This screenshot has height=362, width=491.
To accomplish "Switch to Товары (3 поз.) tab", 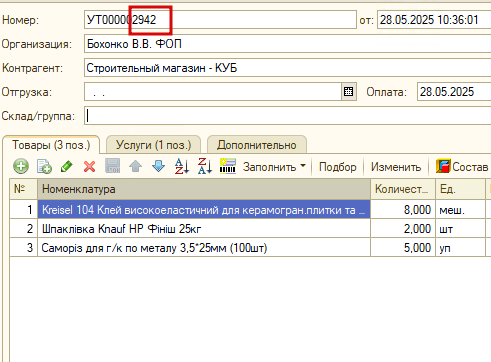I will pos(51,145).
